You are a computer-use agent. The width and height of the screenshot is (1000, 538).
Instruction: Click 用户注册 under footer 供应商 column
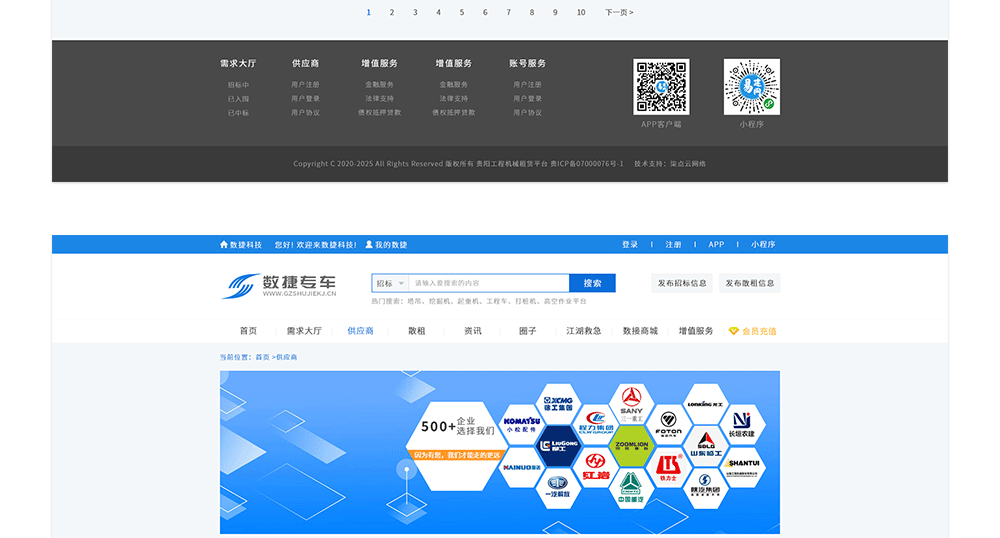point(305,84)
